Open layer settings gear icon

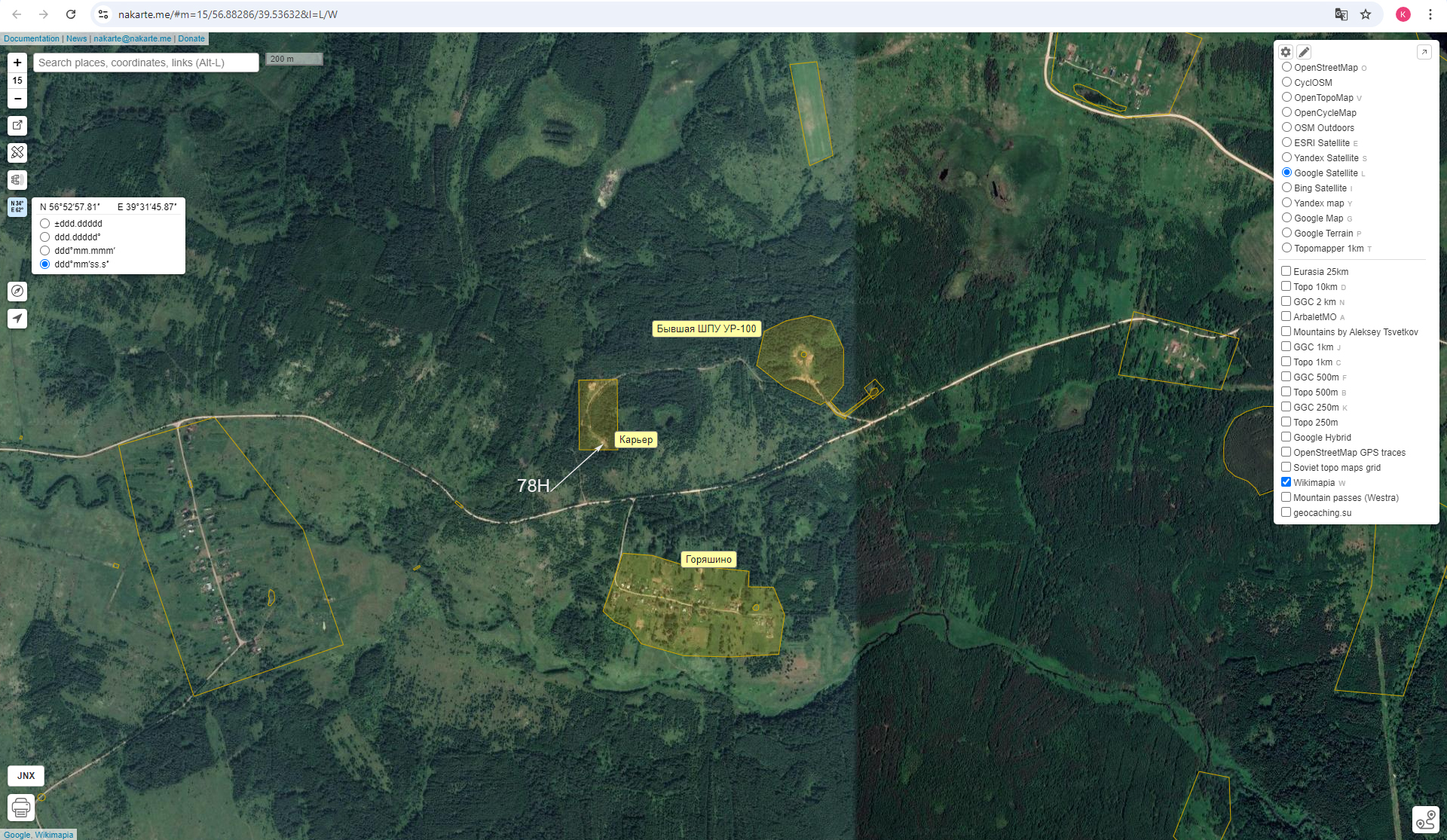[x=1286, y=52]
